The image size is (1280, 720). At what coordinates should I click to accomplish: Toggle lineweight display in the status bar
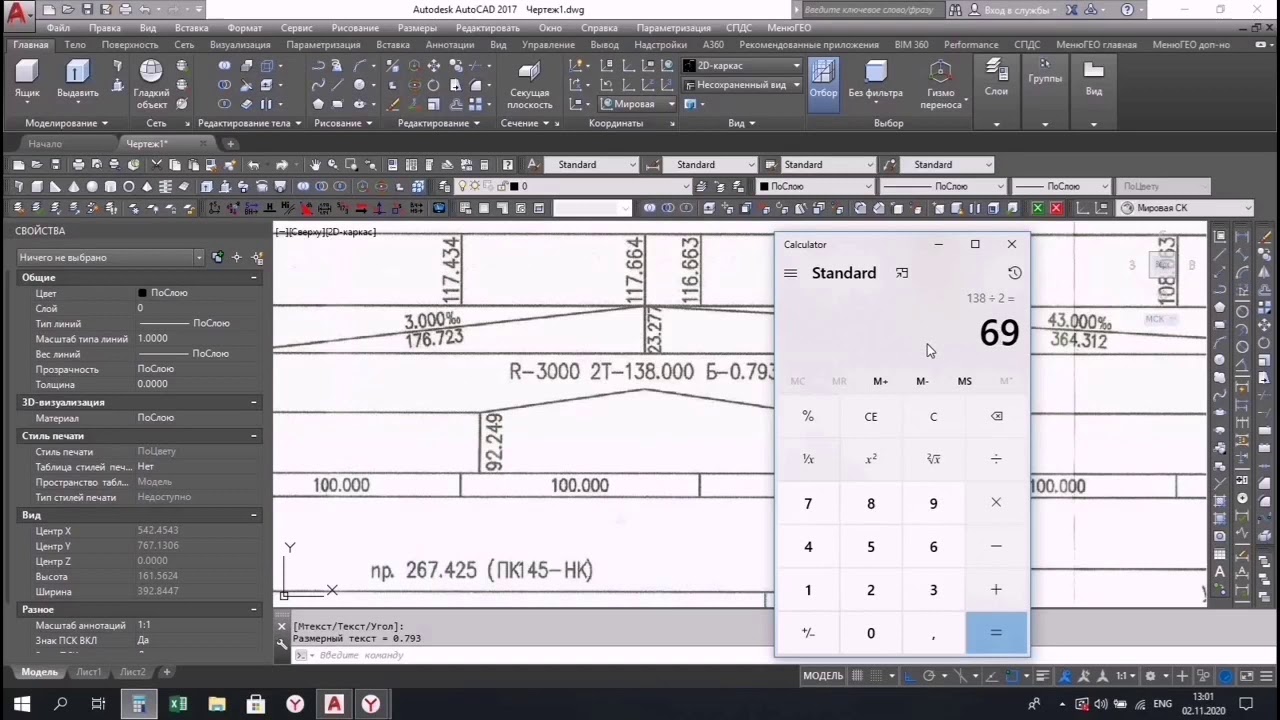point(1043,676)
